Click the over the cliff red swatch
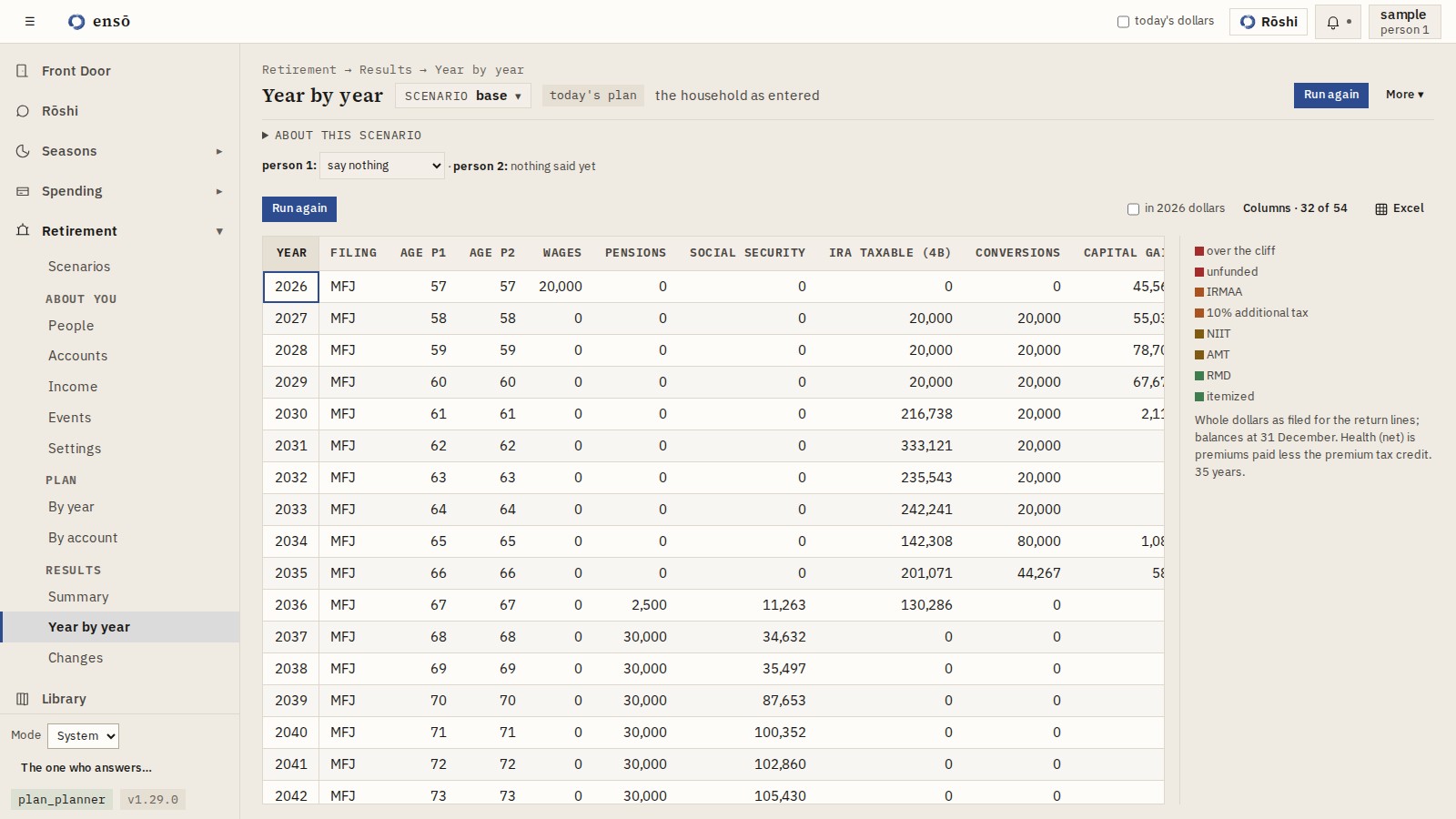This screenshot has height=819, width=1456. [x=1199, y=251]
